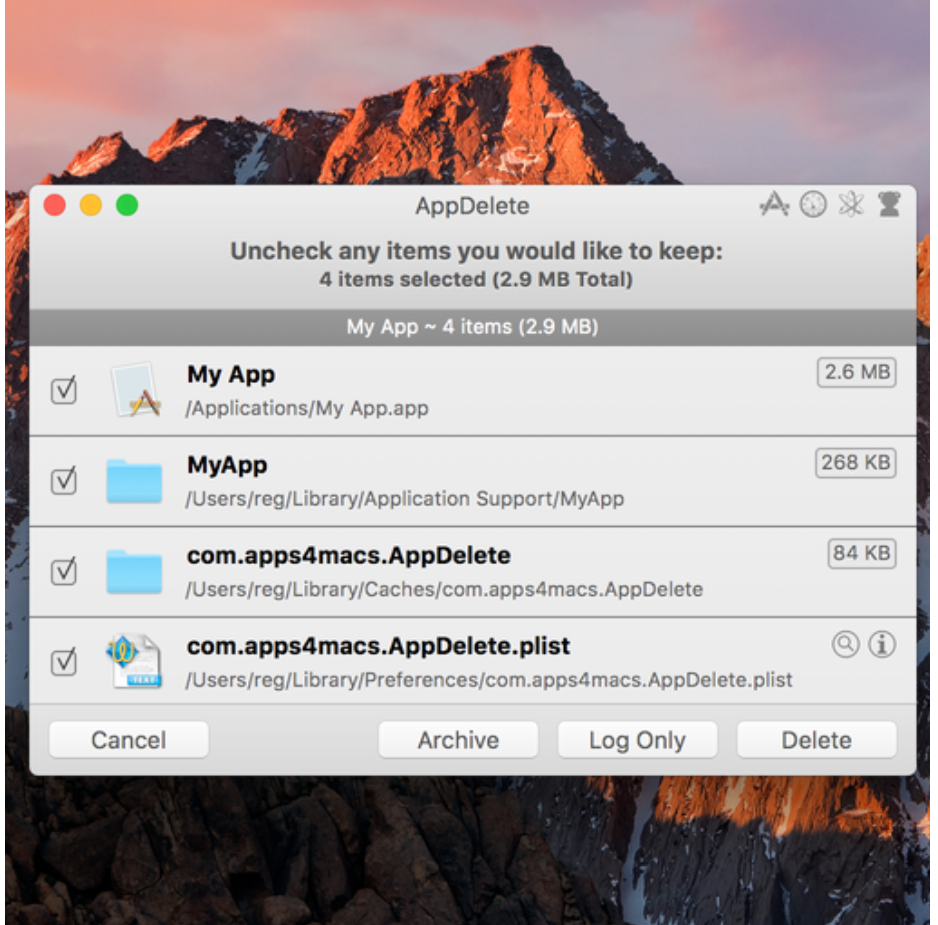Click the "4 items selected (2.9 MB Total)" text
Viewport: 938px width, 925px height.
tap(476, 279)
